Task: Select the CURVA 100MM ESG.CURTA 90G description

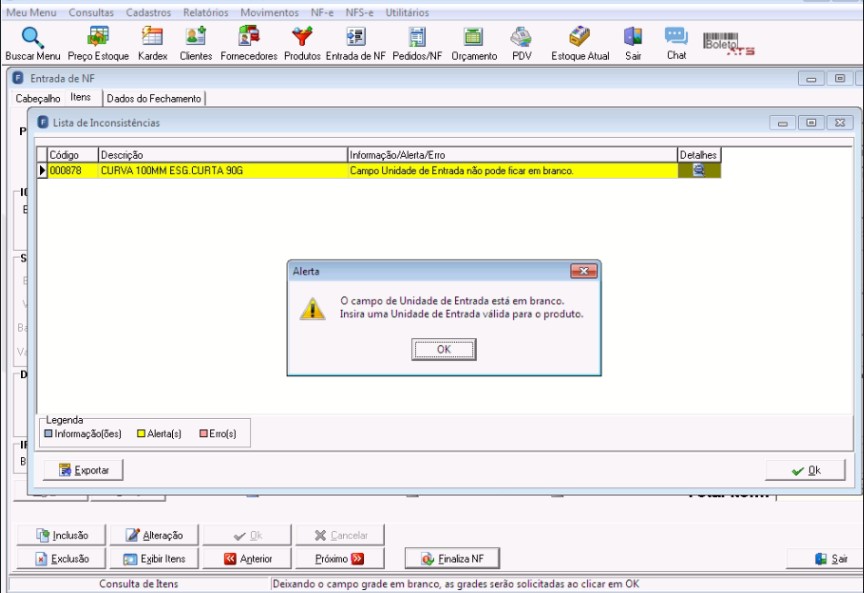Action: [x=223, y=171]
